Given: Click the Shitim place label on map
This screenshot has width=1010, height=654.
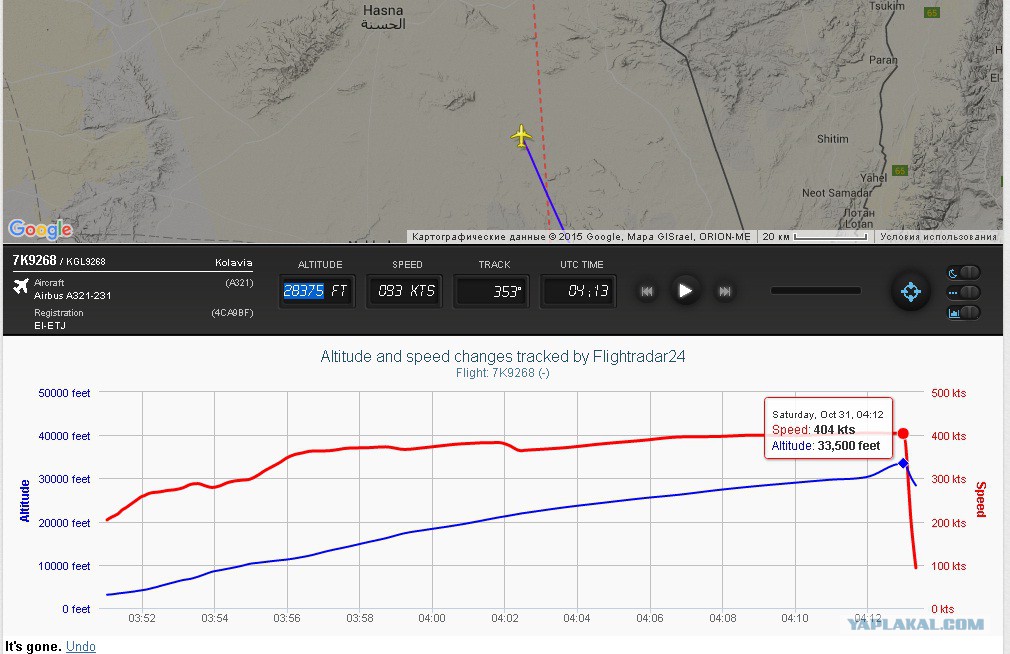Looking at the screenshot, I should pos(832,139).
